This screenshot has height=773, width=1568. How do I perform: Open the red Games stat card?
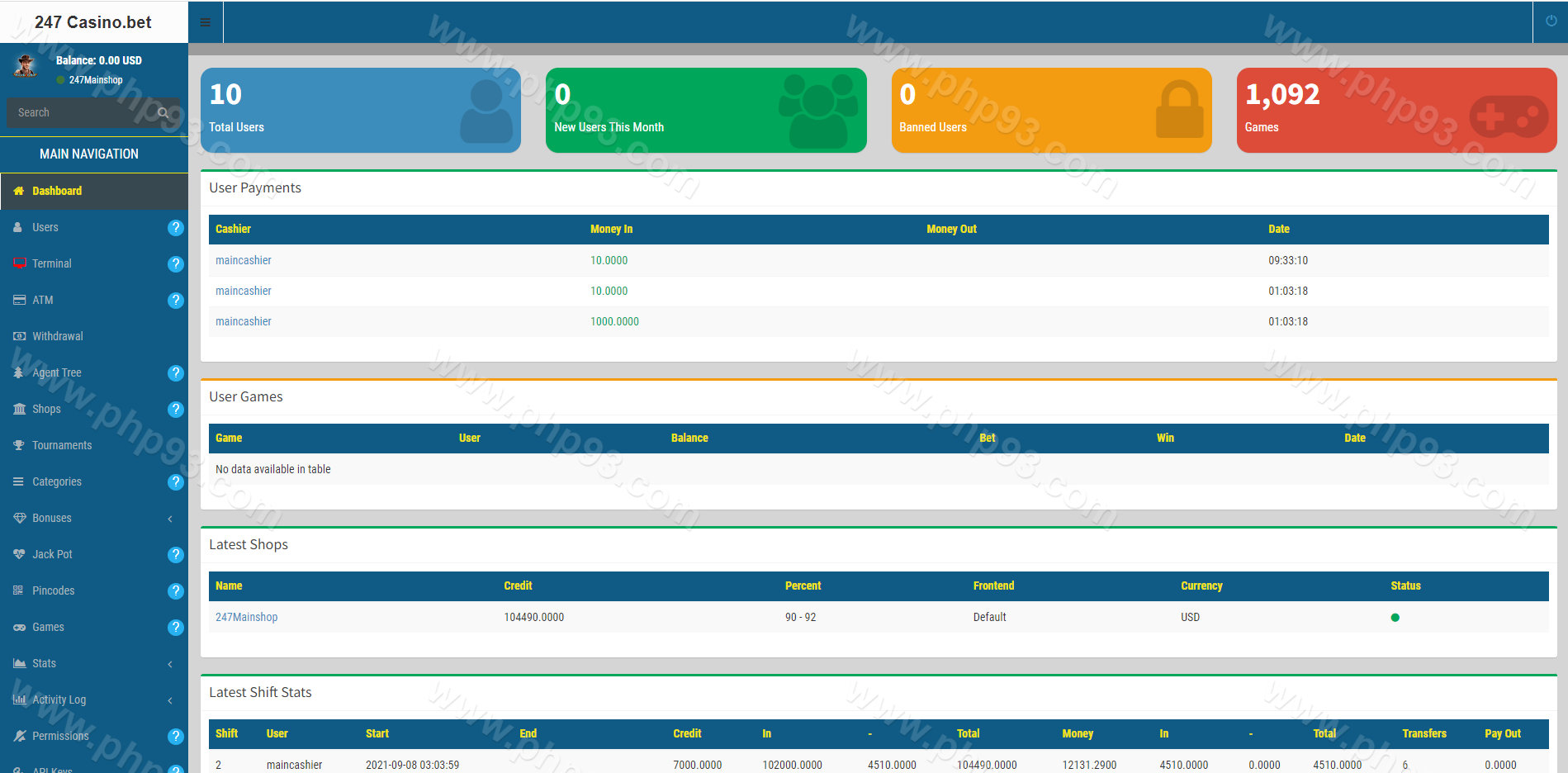click(1395, 111)
